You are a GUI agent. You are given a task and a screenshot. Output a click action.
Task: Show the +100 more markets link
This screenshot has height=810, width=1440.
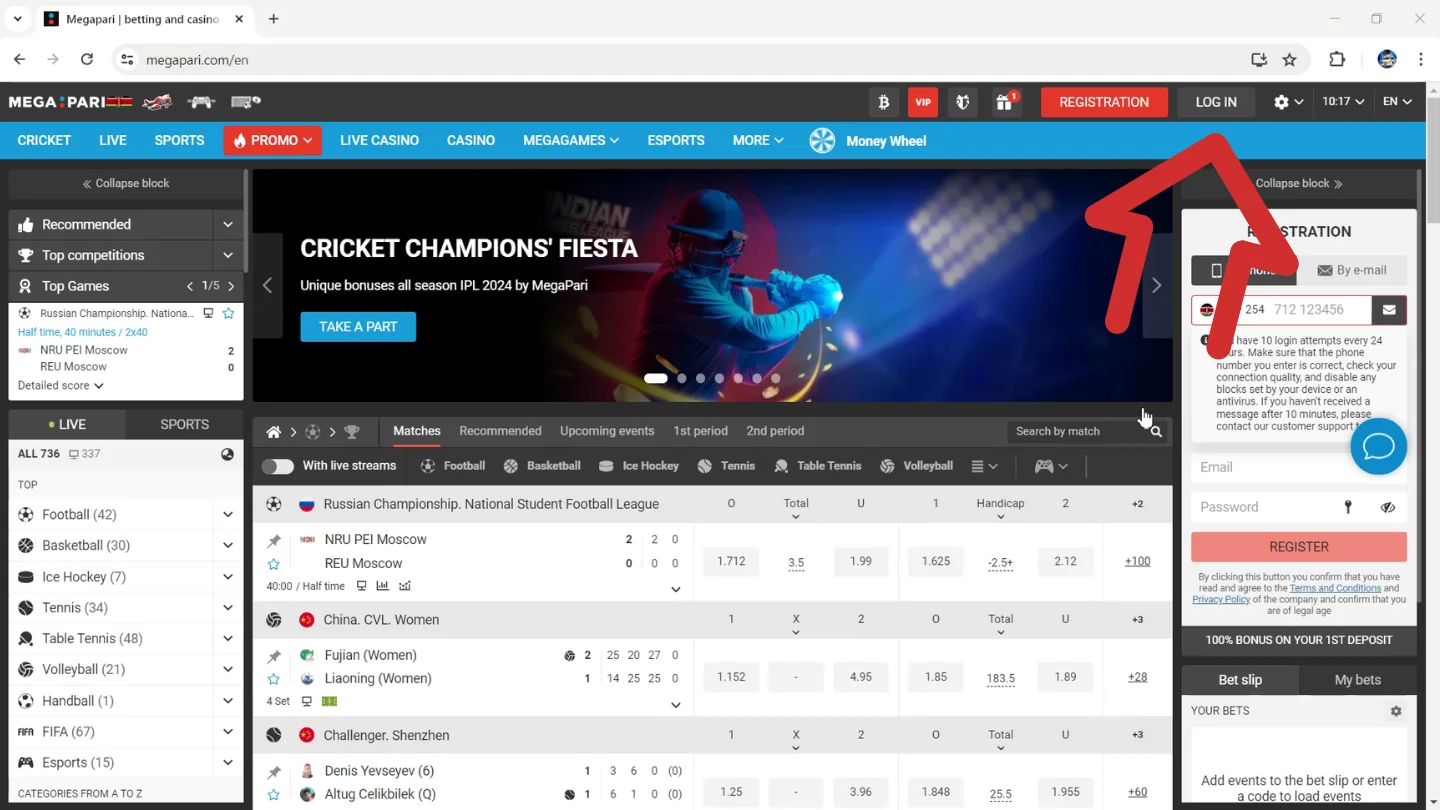[1137, 562]
